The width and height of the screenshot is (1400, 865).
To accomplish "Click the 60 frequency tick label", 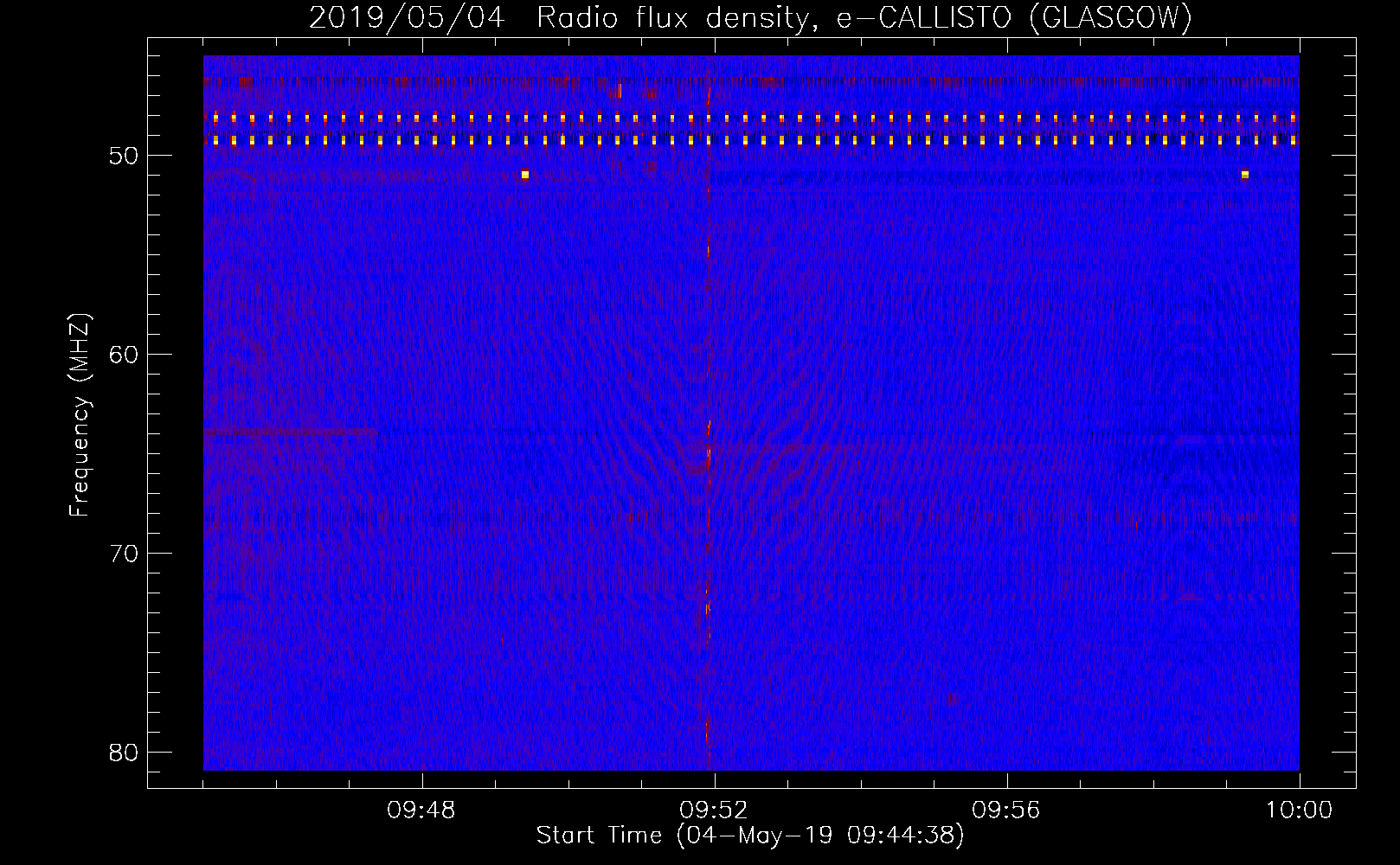I will click(x=124, y=355).
